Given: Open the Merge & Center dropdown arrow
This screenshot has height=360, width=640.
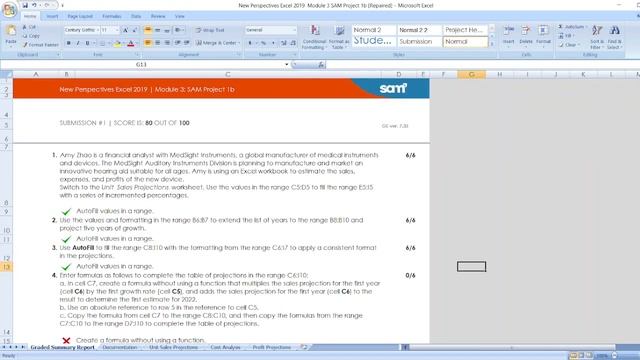Looking at the screenshot, I should pos(239,43).
